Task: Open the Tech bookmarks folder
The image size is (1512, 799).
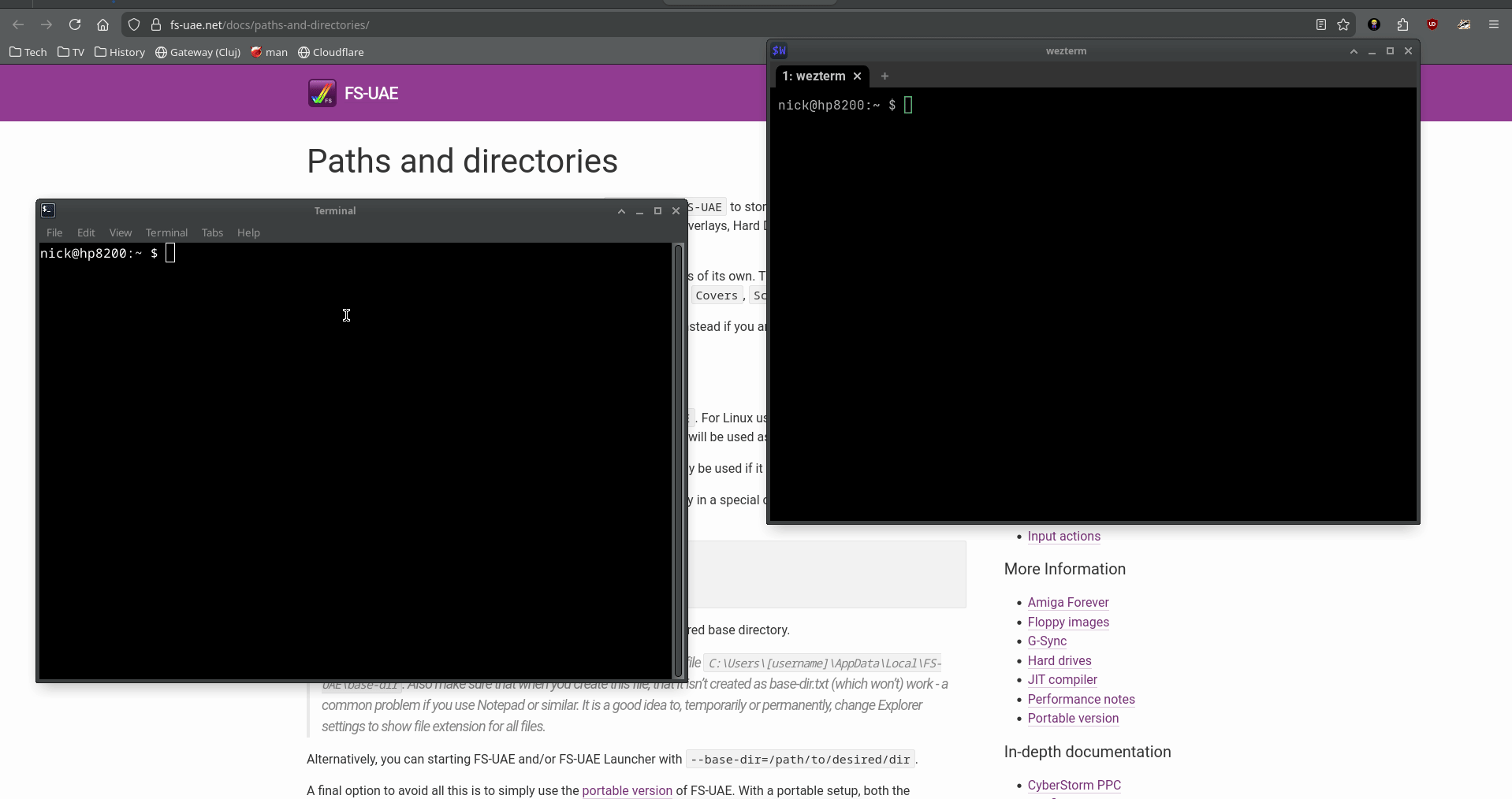Action: (x=28, y=52)
